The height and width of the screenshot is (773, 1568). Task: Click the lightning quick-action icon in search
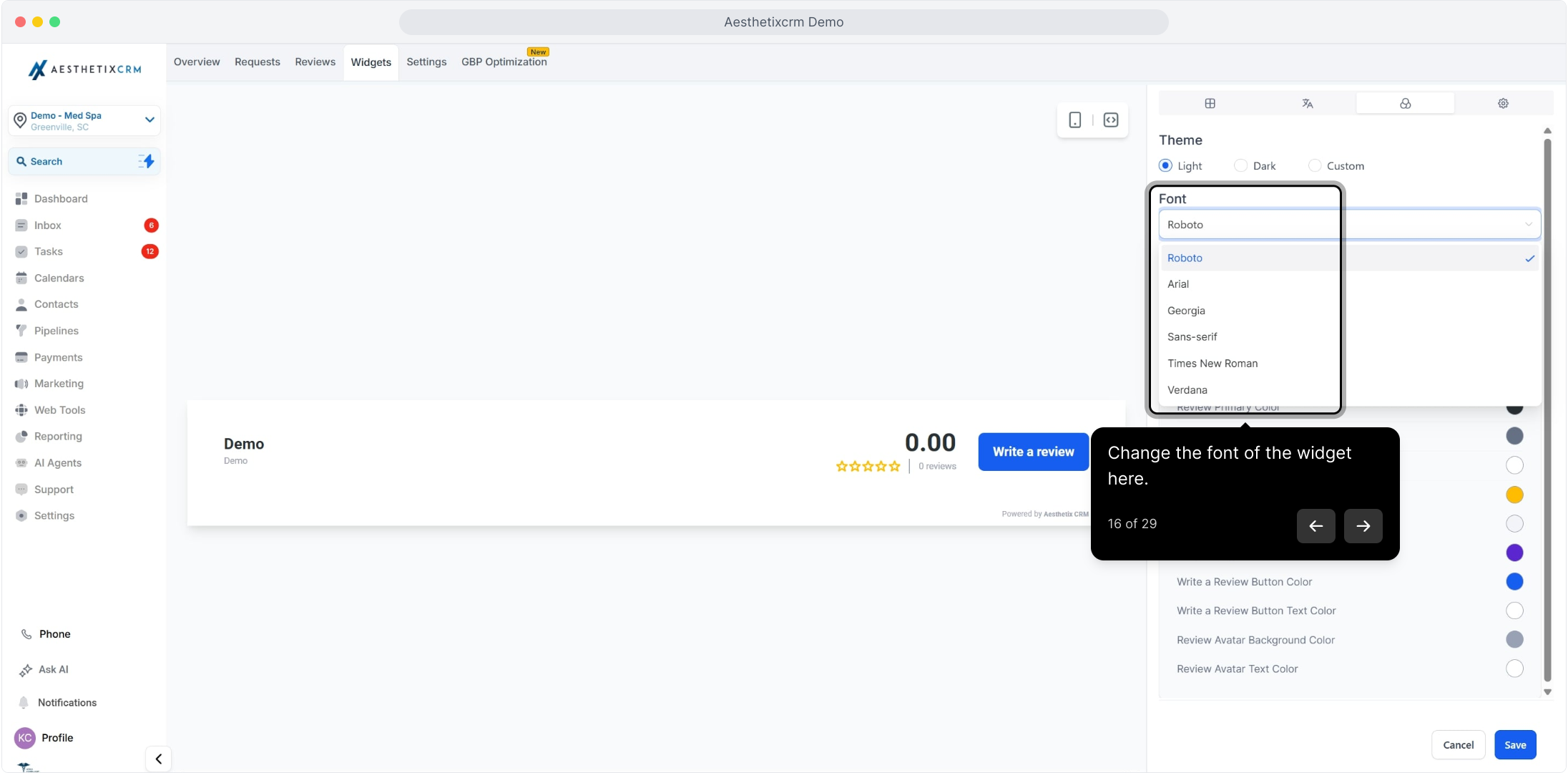pyautogui.click(x=146, y=161)
